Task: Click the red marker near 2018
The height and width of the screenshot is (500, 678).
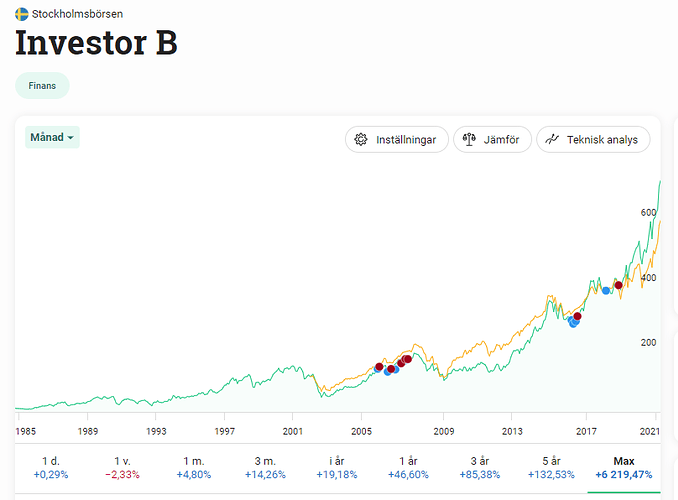Action: 618,285
